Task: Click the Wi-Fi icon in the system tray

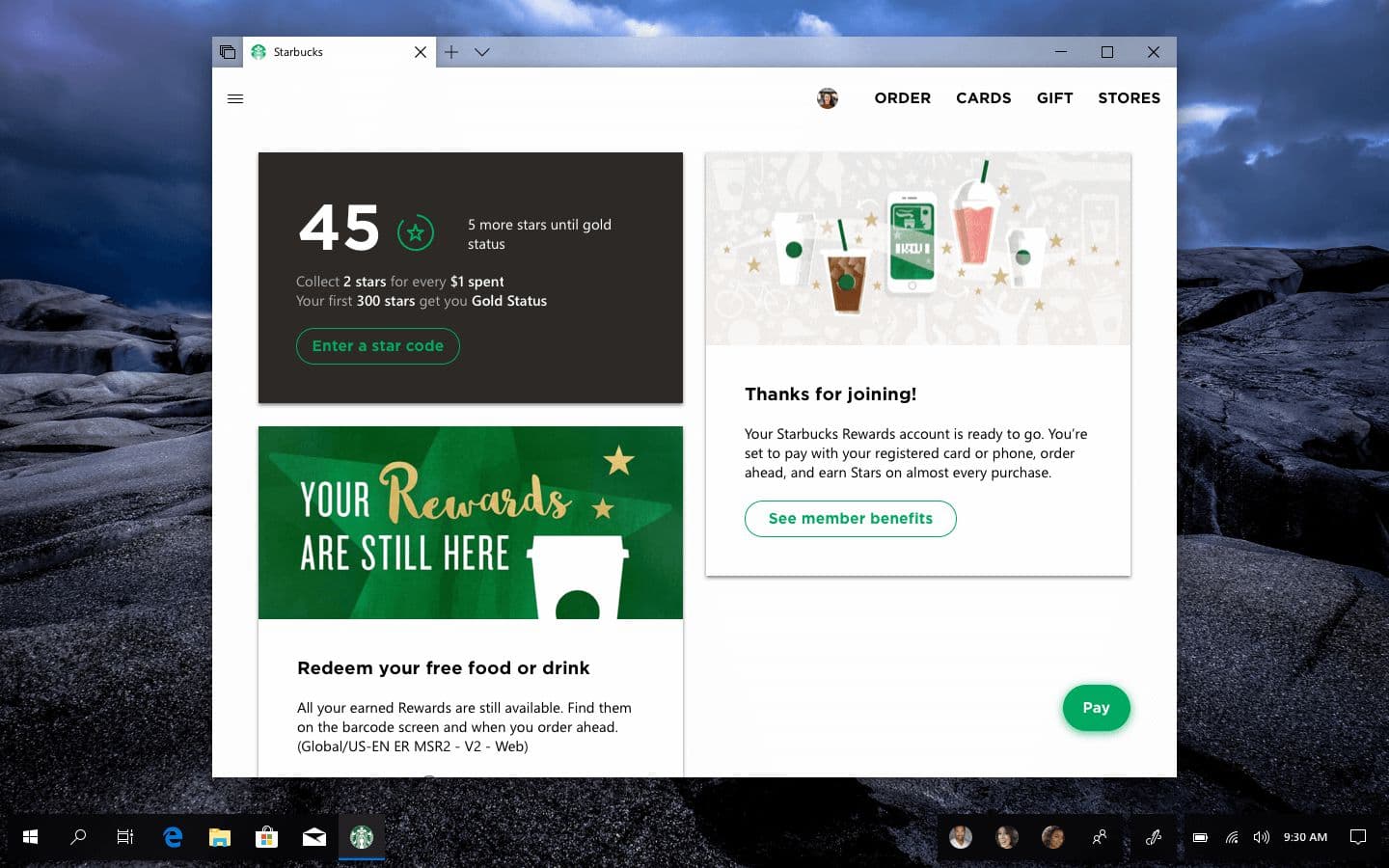Action: [x=1232, y=837]
